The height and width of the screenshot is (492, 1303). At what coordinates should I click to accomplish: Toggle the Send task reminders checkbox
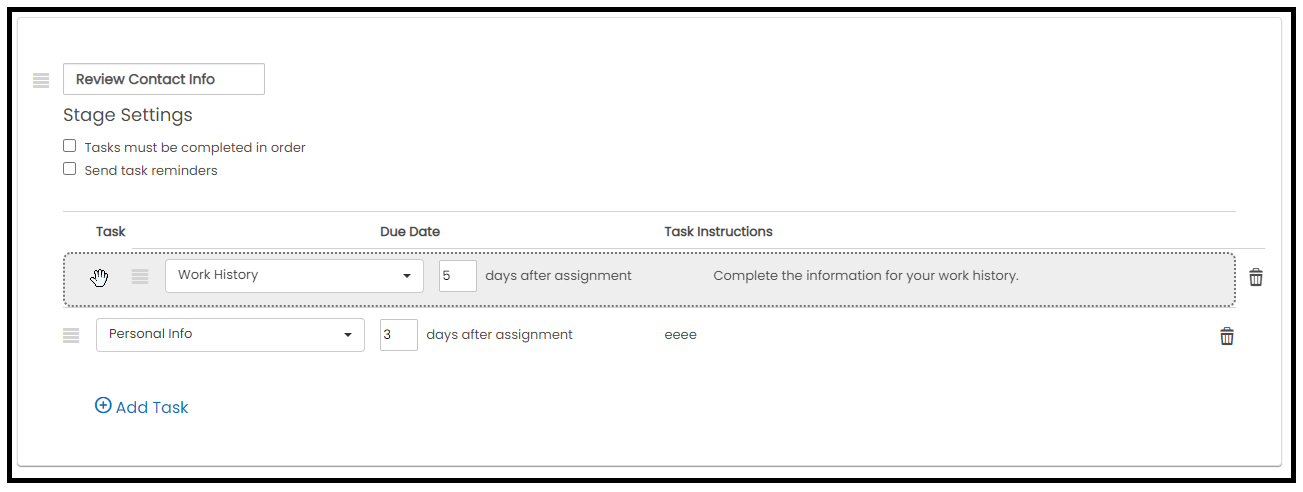tap(70, 169)
